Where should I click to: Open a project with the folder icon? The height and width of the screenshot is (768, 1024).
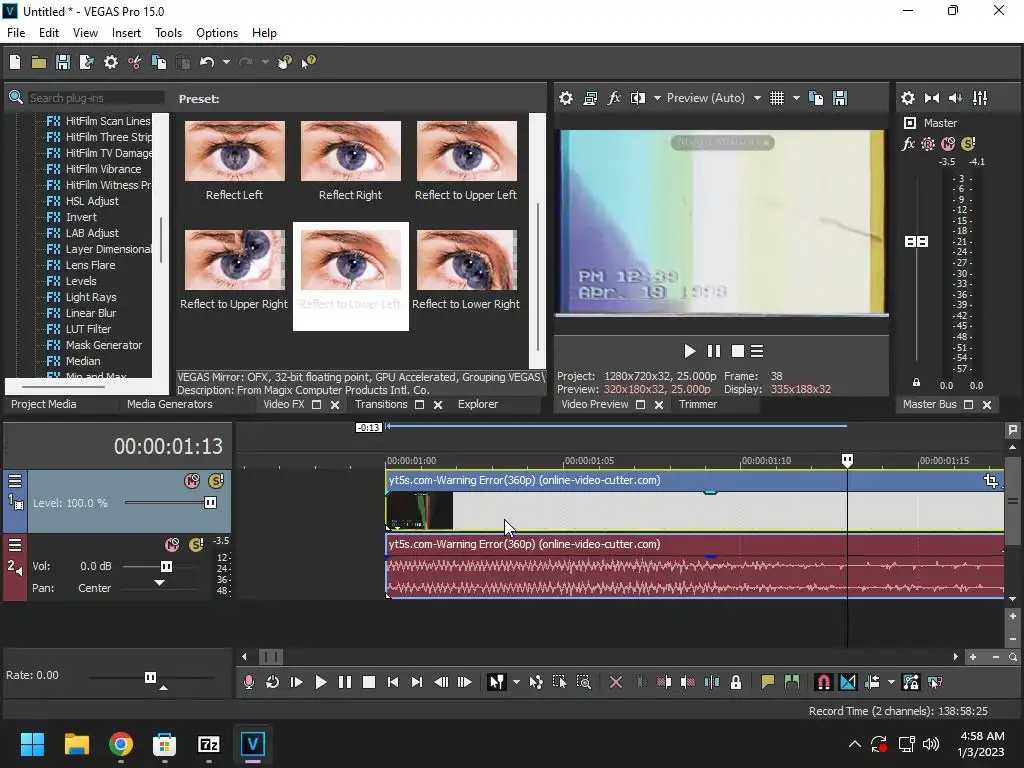coord(39,62)
